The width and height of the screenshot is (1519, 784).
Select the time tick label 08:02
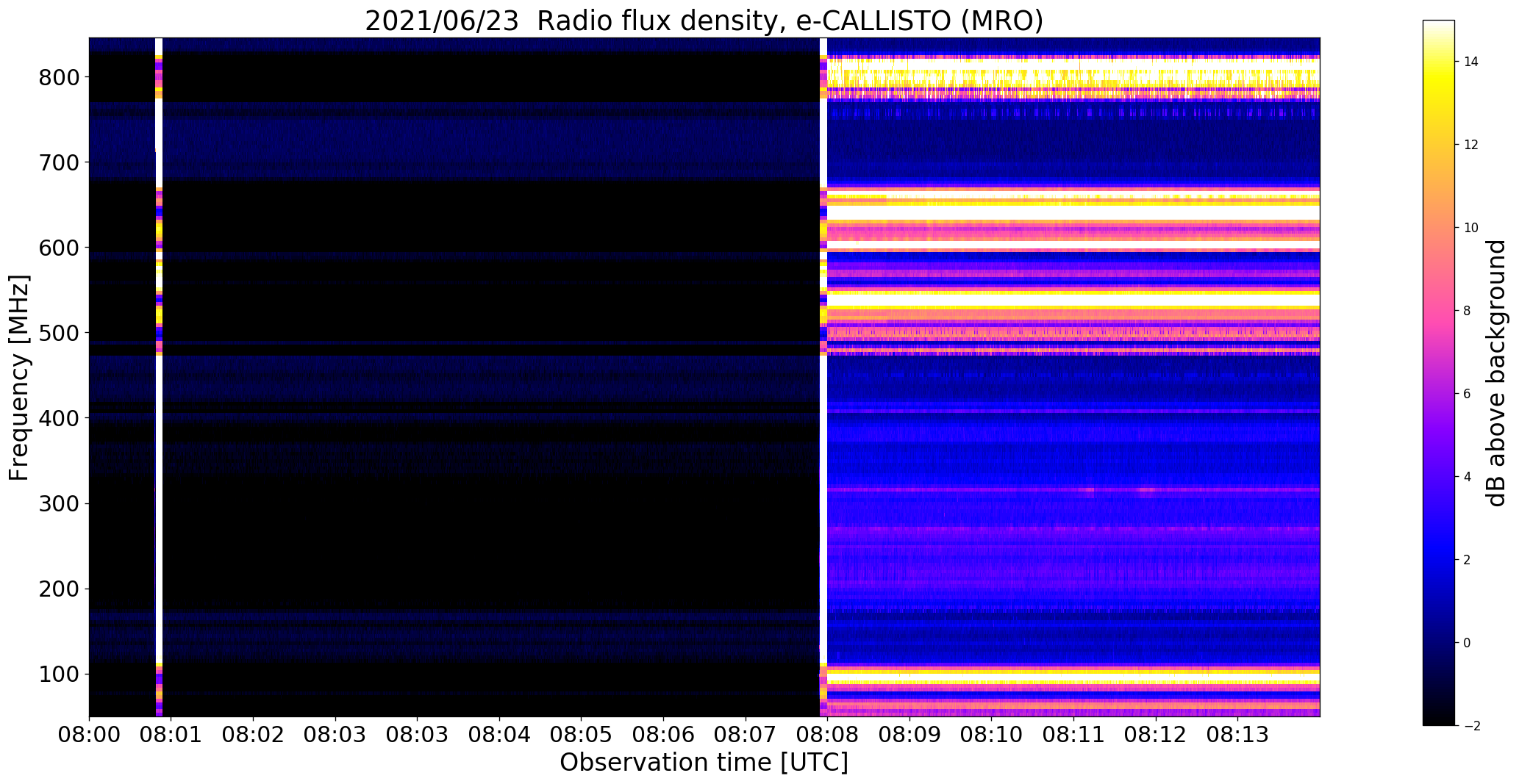[x=254, y=734]
